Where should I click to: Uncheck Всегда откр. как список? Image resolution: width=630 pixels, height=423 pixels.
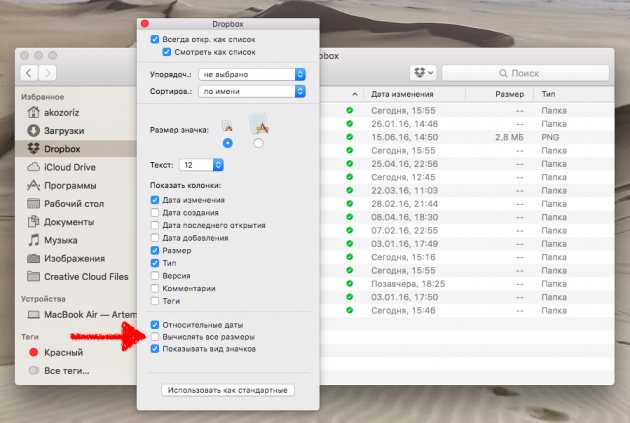155,39
